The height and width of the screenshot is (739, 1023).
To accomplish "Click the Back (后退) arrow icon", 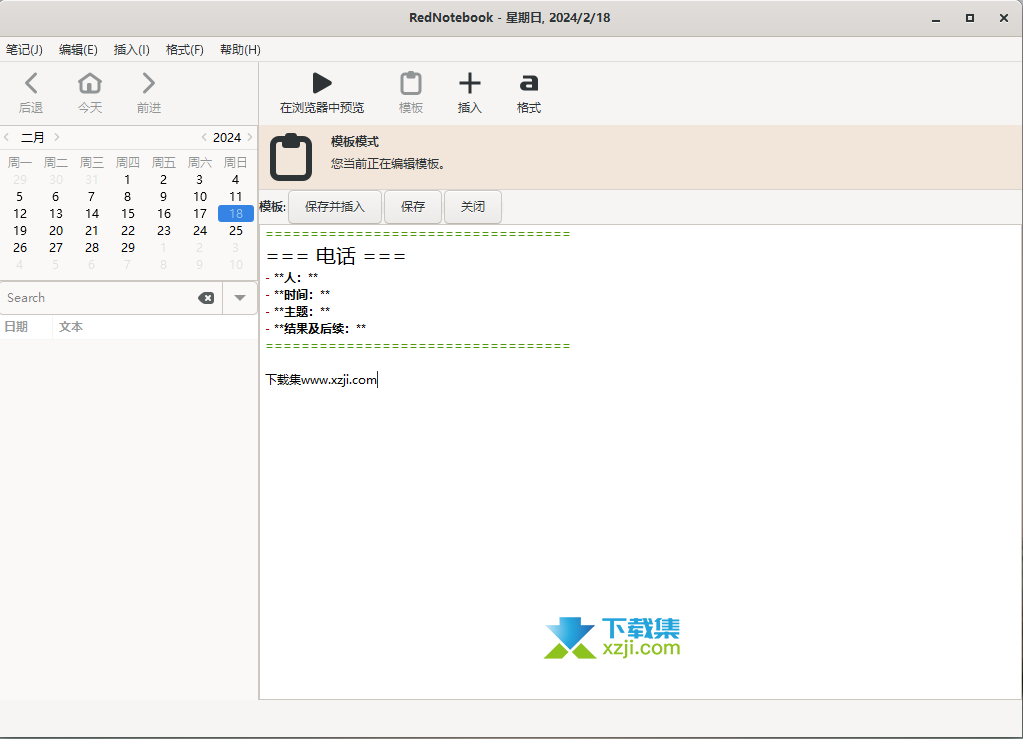I will click(31, 83).
